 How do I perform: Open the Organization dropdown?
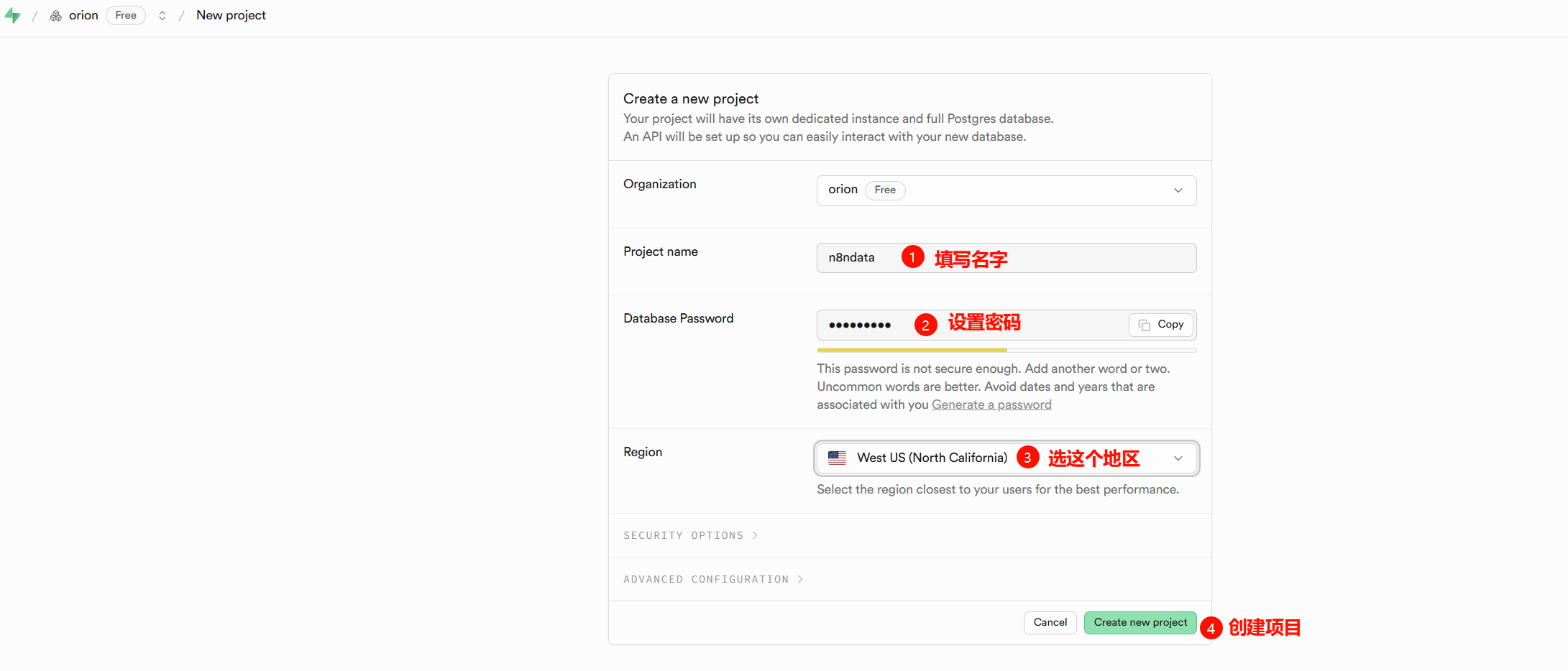click(x=1006, y=190)
